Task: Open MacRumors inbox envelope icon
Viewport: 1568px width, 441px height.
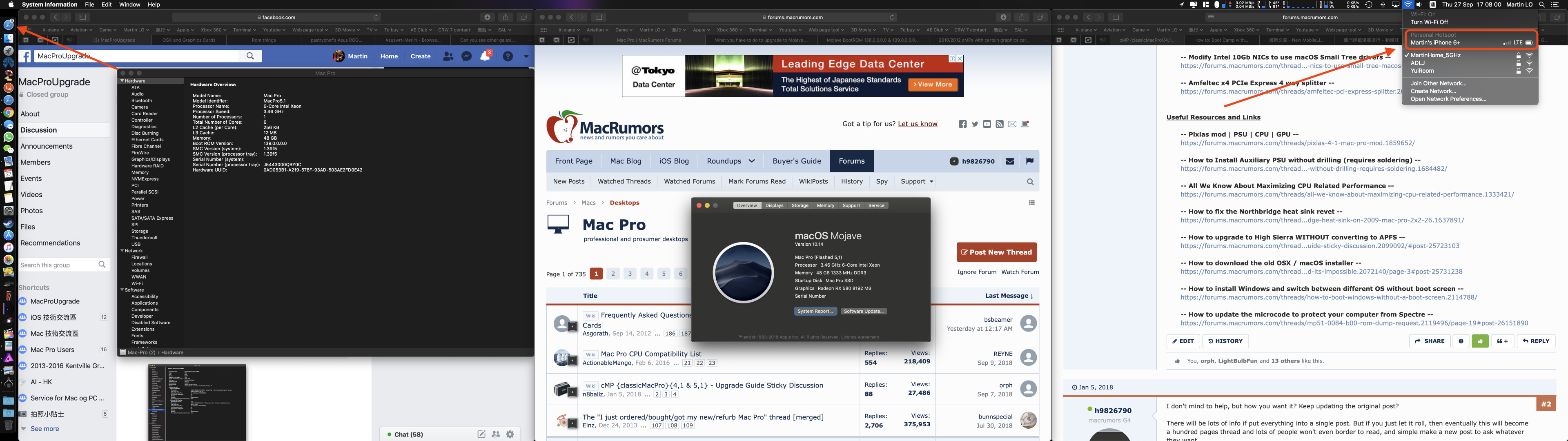Action: pyautogui.click(x=1010, y=161)
